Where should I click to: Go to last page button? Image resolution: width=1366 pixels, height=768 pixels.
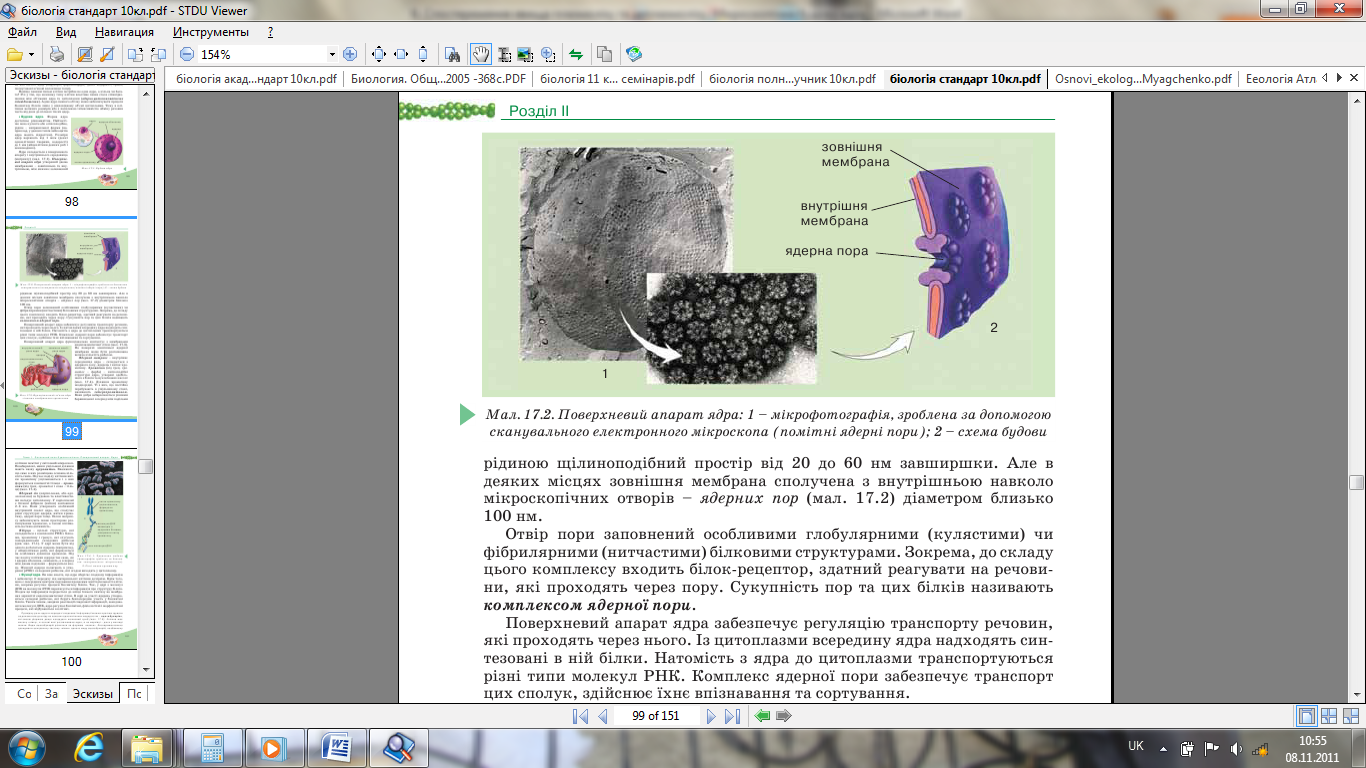tap(732, 716)
